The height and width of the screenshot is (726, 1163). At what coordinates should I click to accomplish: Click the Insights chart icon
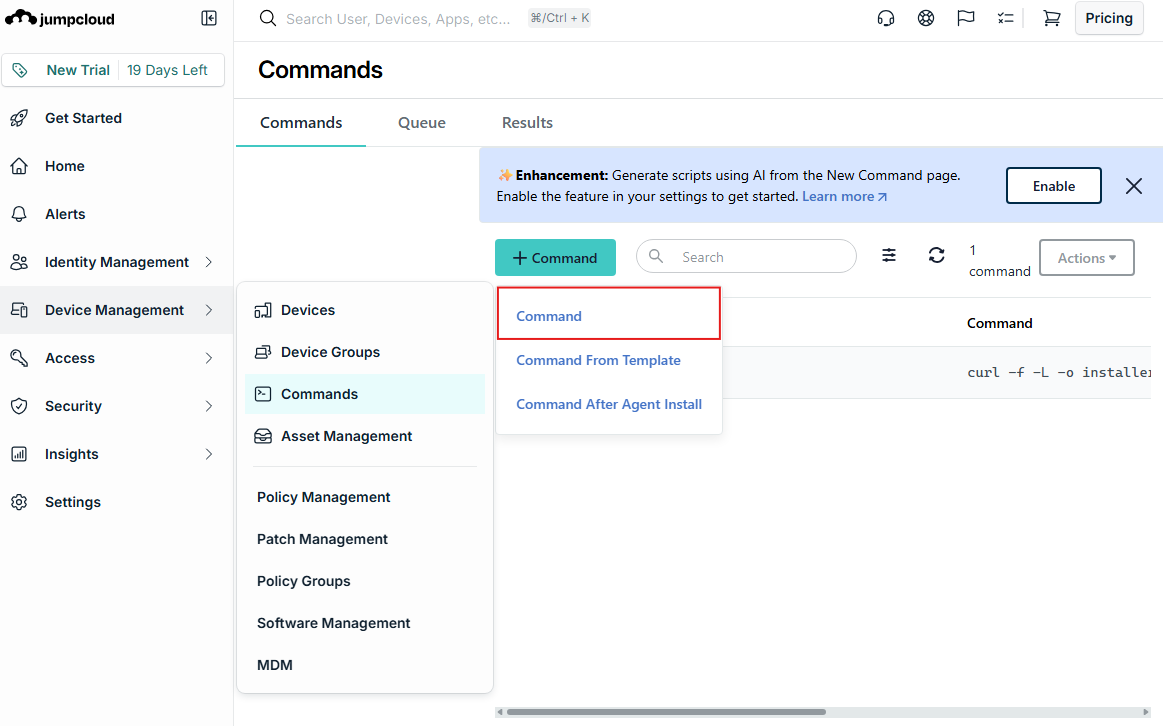(x=19, y=454)
